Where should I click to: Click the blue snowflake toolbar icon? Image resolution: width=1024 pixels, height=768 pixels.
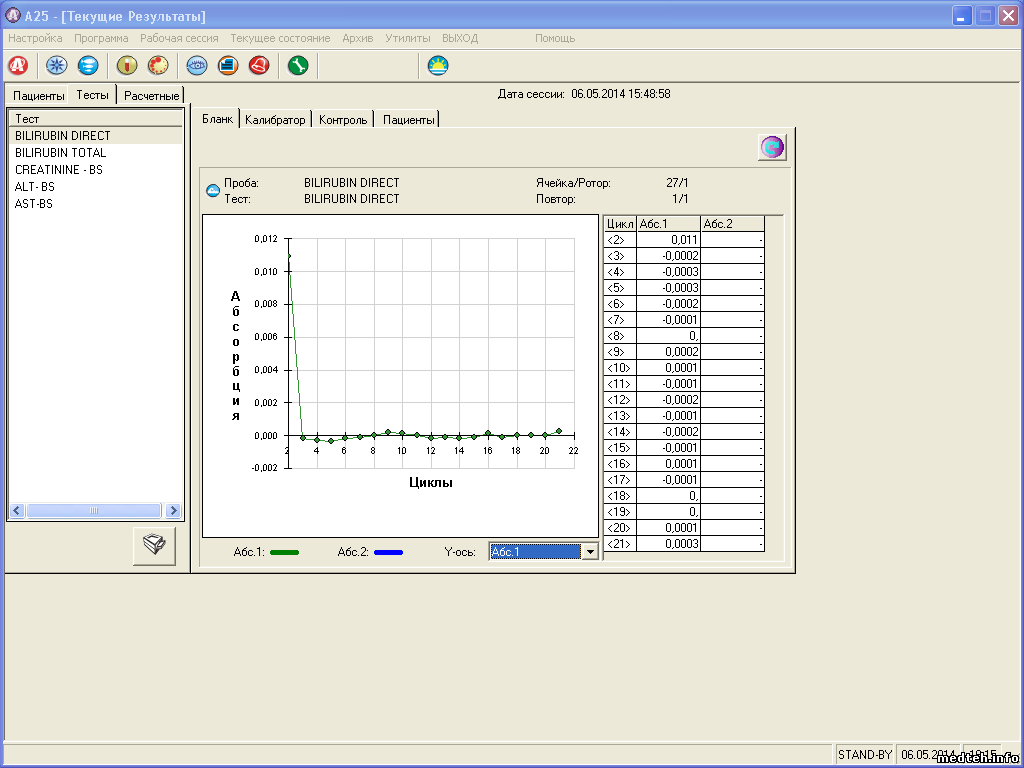click(x=58, y=66)
